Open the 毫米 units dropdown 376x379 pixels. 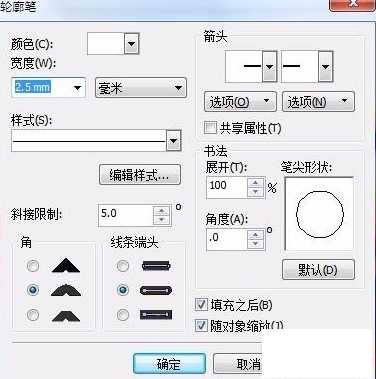(141, 88)
